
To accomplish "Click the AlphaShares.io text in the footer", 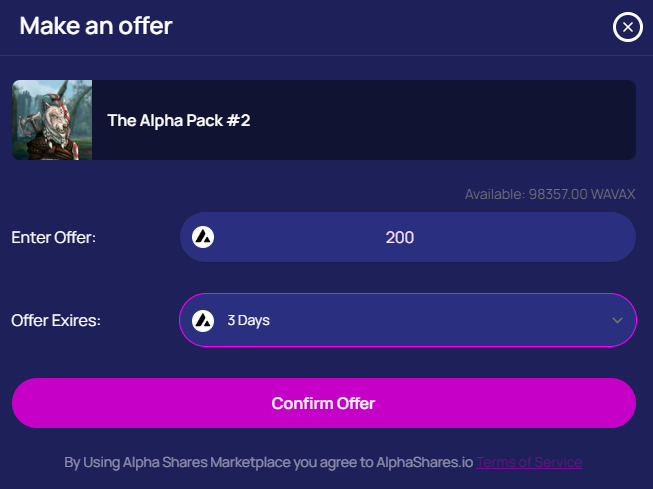I will pos(424,462).
